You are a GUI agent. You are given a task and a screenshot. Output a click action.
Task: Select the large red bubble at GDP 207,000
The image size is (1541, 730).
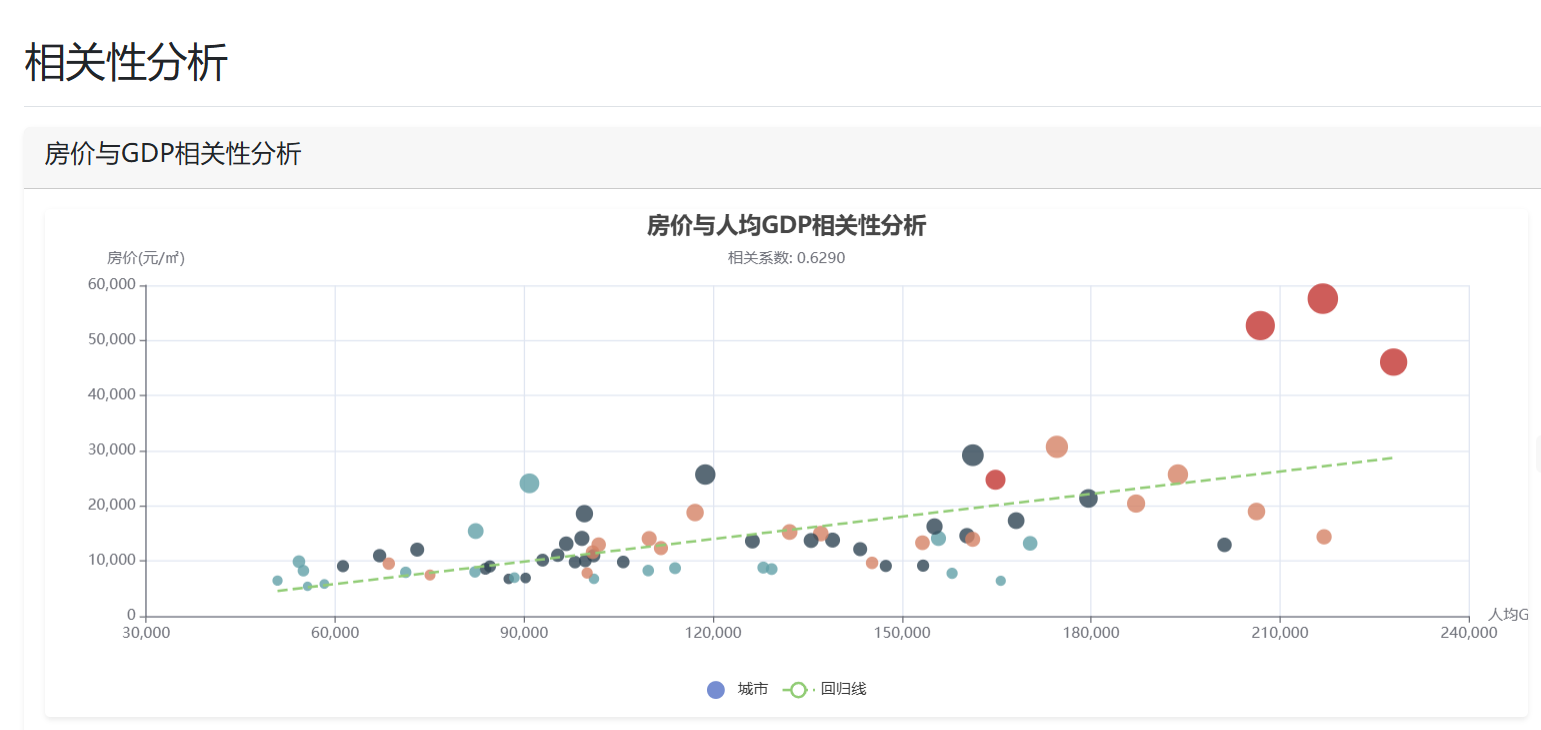point(1260,325)
